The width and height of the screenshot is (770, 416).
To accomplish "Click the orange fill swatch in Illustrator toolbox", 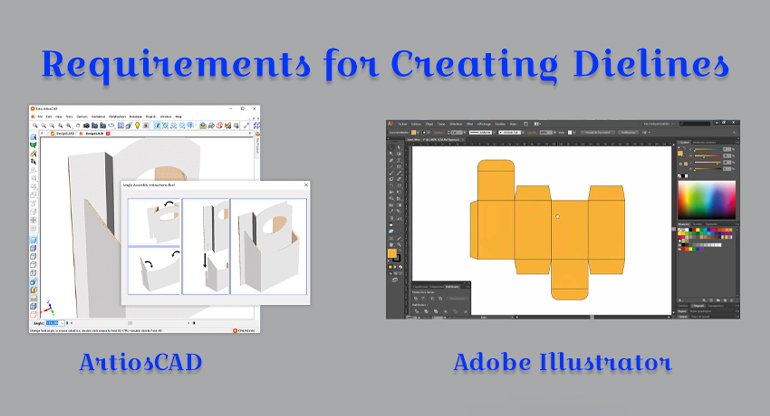I will (392, 253).
